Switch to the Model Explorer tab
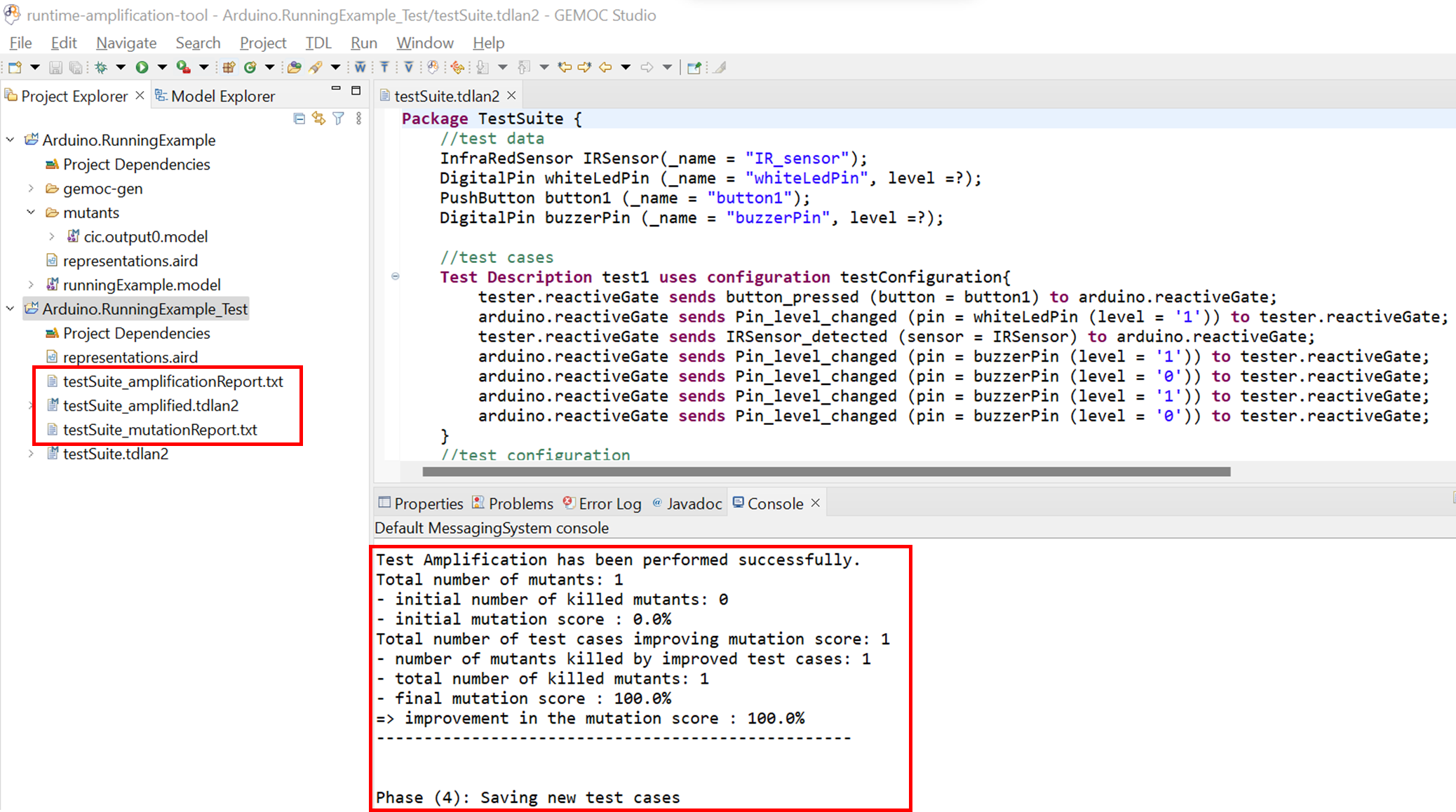This screenshot has width=1456, height=812. 215,96
